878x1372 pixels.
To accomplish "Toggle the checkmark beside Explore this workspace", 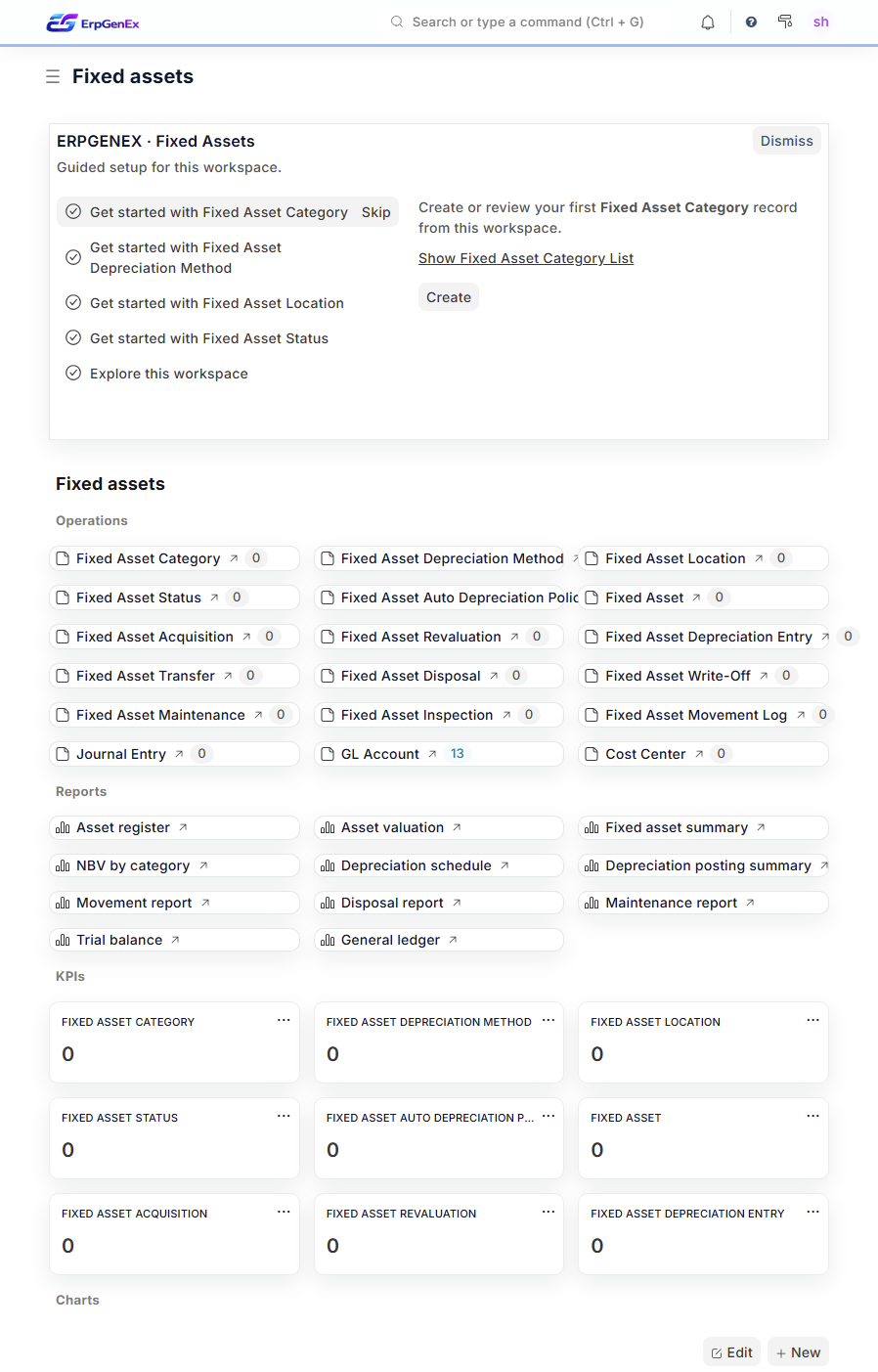I will click(x=73, y=373).
